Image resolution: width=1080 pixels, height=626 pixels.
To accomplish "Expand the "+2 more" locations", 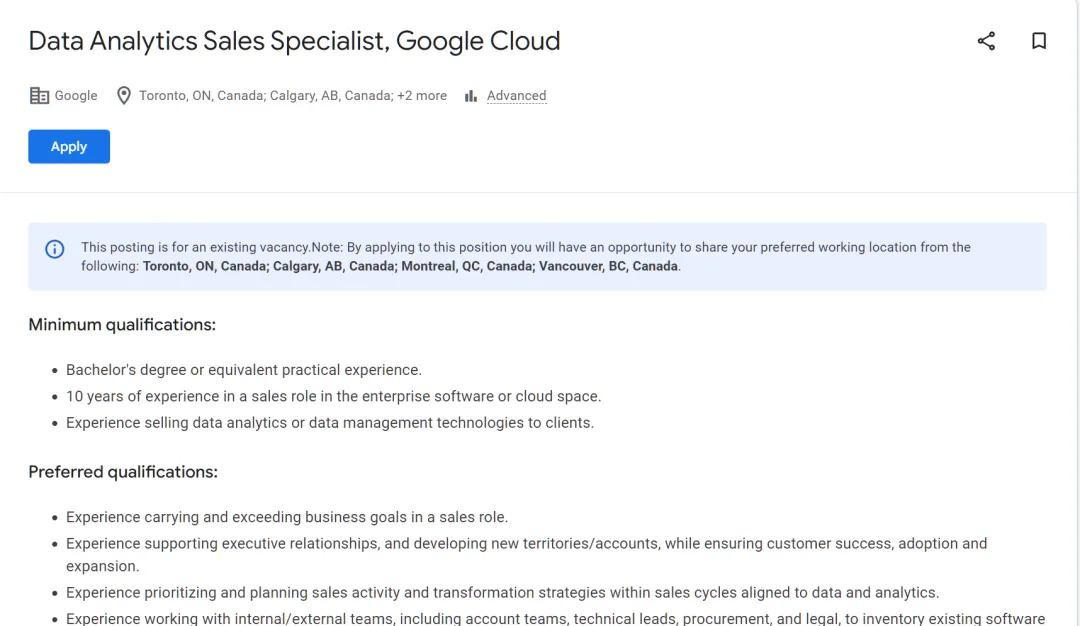I will pos(422,96).
